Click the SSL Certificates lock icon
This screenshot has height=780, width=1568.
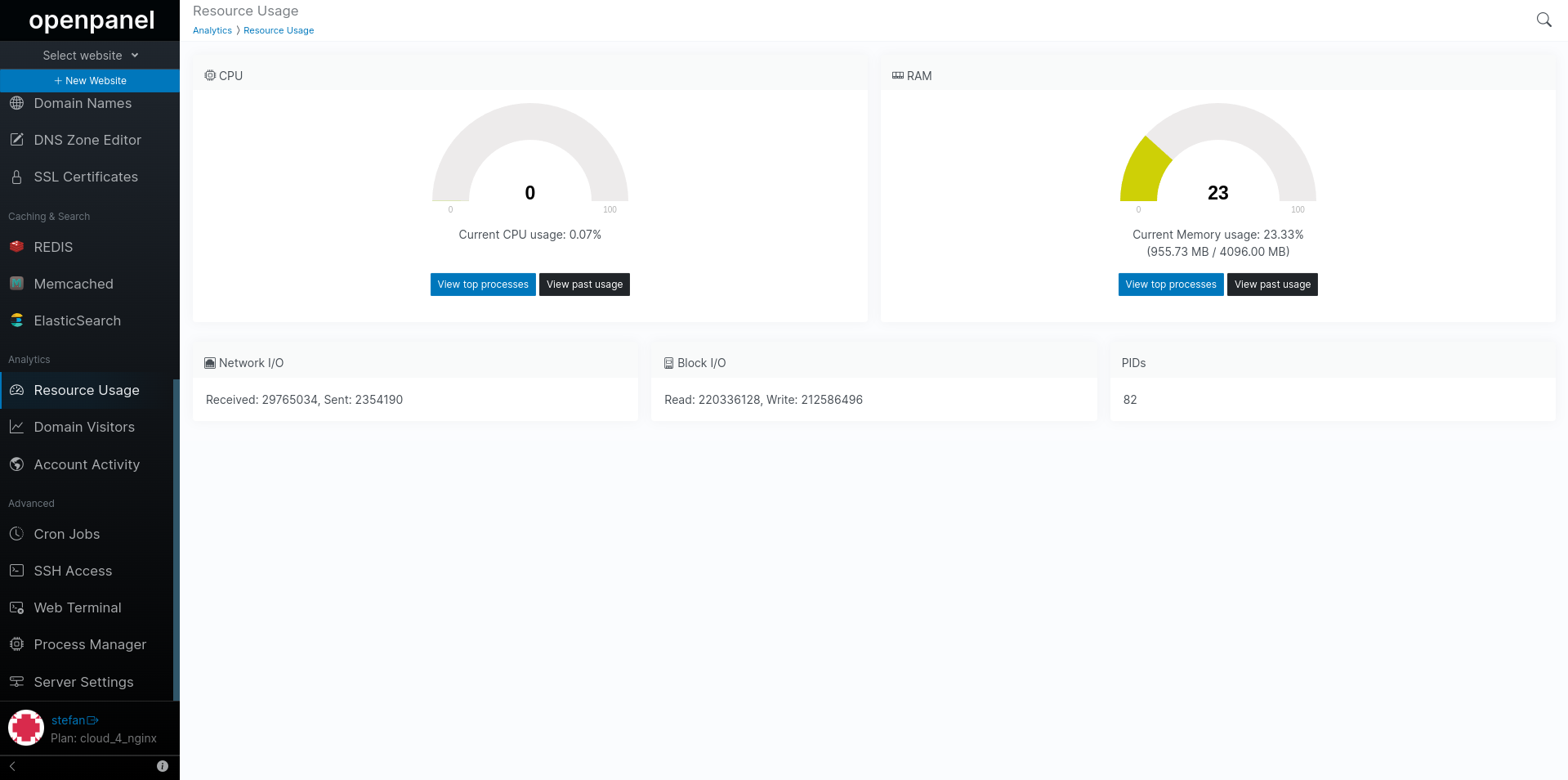(16, 177)
